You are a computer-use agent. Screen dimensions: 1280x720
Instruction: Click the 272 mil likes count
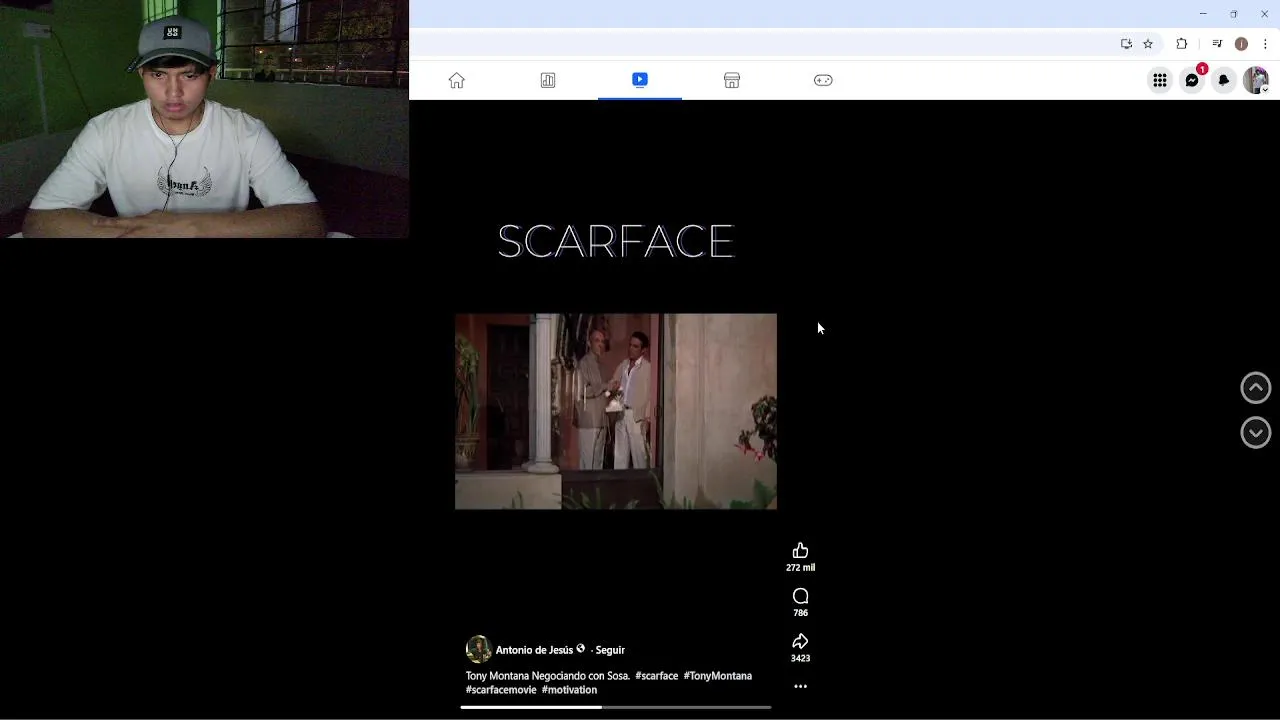point(800,568)
